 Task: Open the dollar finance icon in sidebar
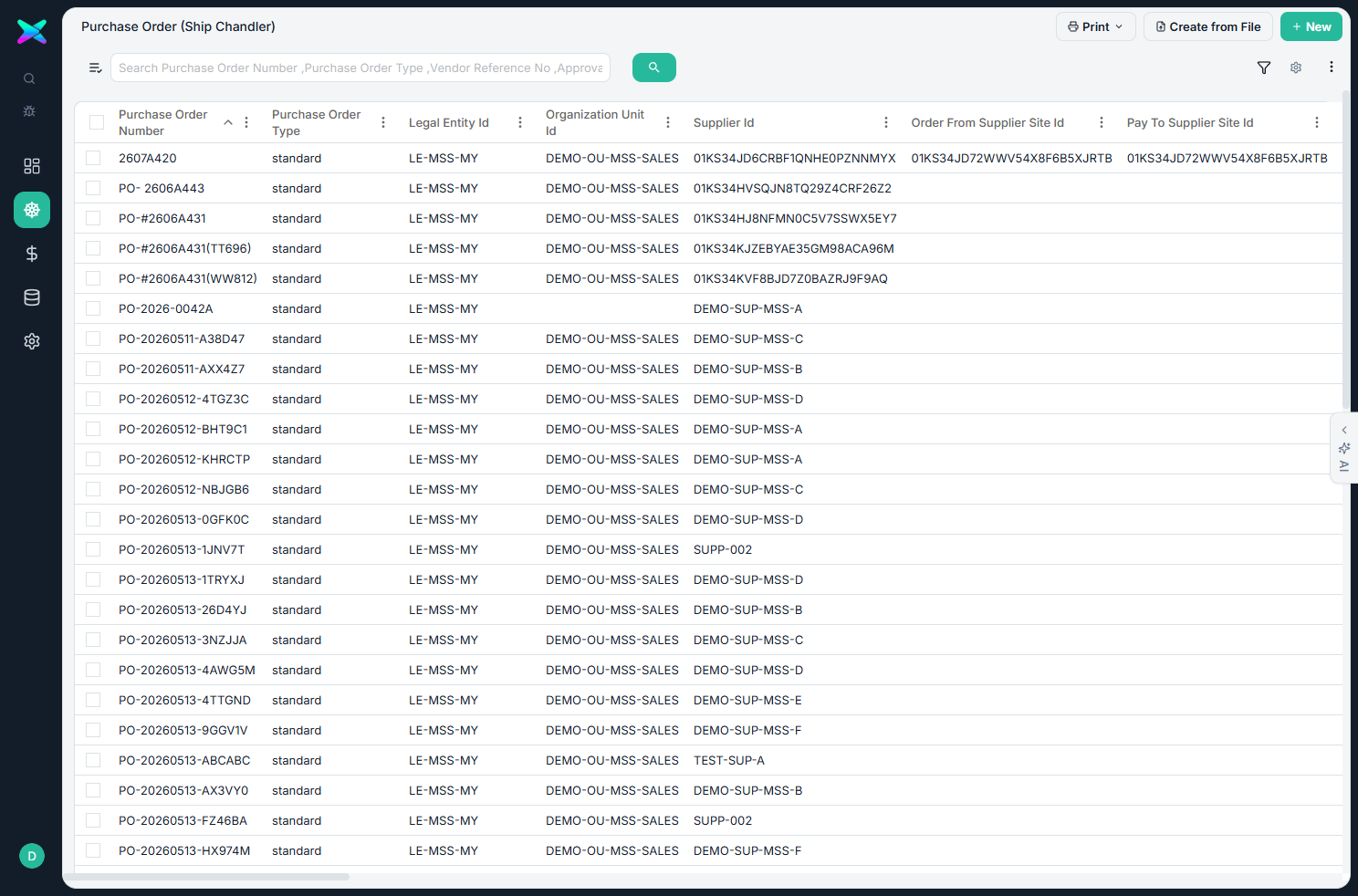click(x=32, y=254)
